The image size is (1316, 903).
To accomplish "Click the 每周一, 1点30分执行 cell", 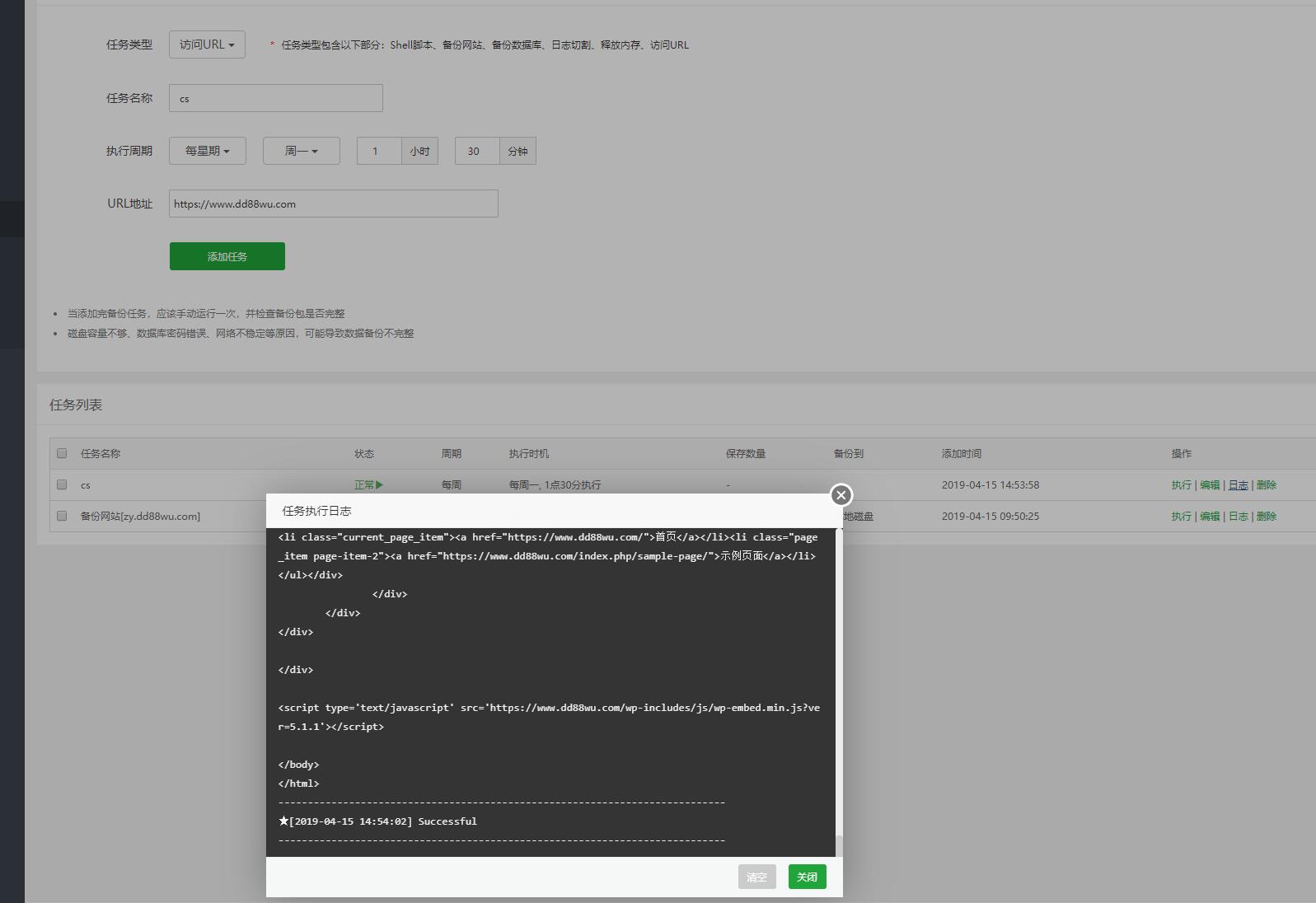I will pos(555,485).
